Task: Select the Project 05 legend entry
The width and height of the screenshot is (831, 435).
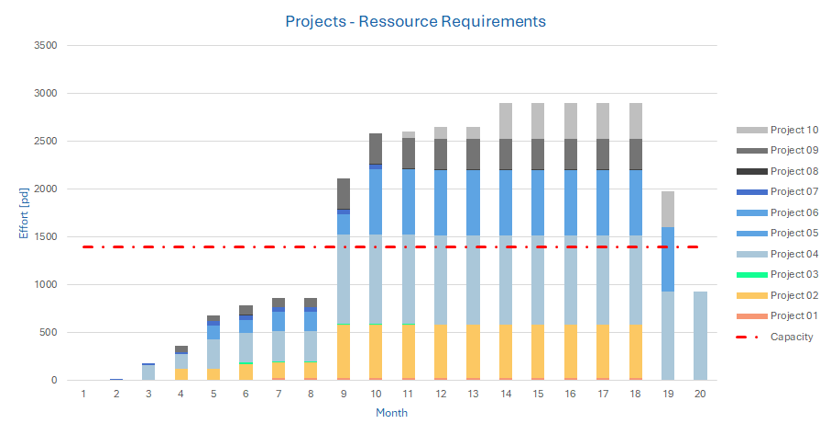Action: [x=794, y=233]
